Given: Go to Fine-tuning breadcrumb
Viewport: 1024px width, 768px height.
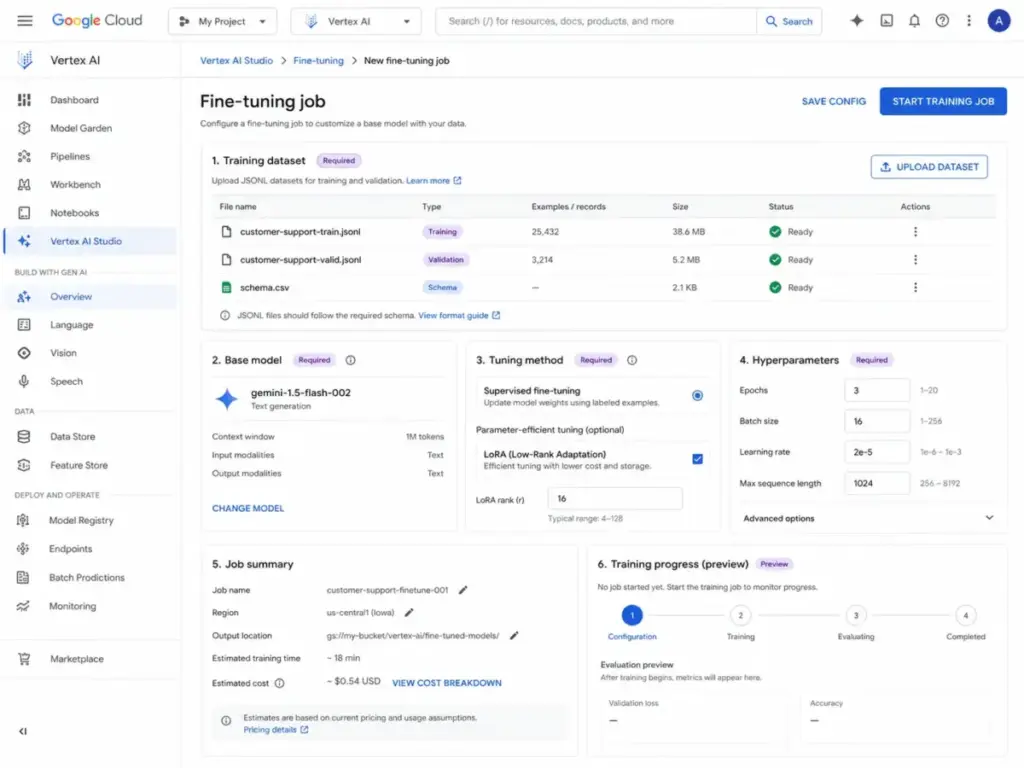Looking at the screenshot, I should tap(318, 60).
